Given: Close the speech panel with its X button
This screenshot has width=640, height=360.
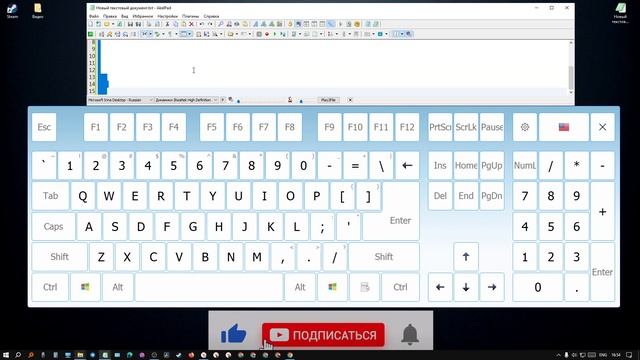Looking at the screenshot, I should click(350, 100).
